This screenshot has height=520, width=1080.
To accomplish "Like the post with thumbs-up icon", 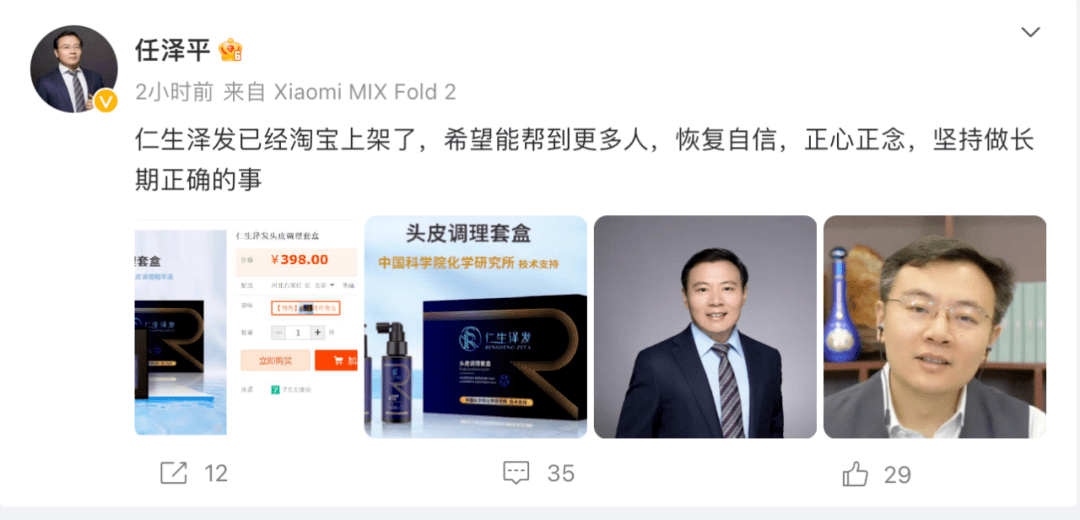I will pos(855,473).
